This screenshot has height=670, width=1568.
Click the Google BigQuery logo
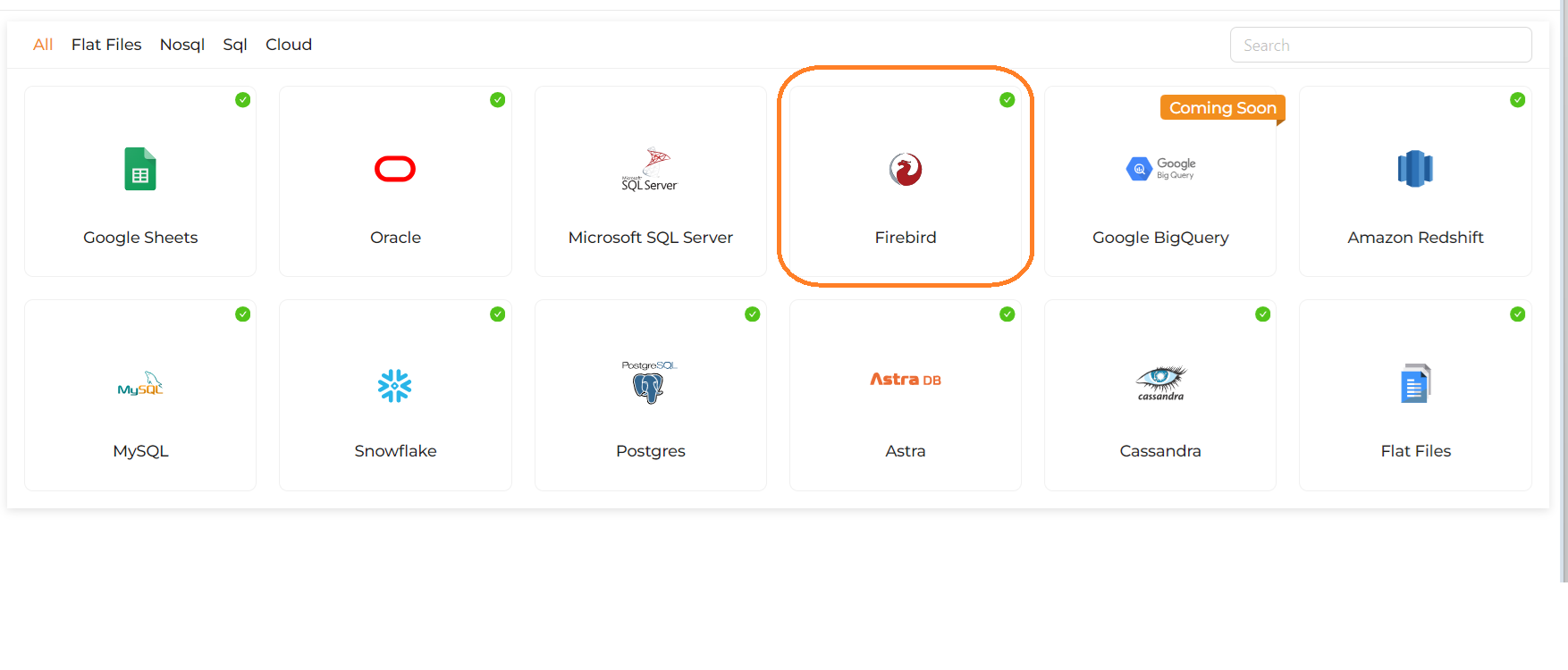(1159, 168)
